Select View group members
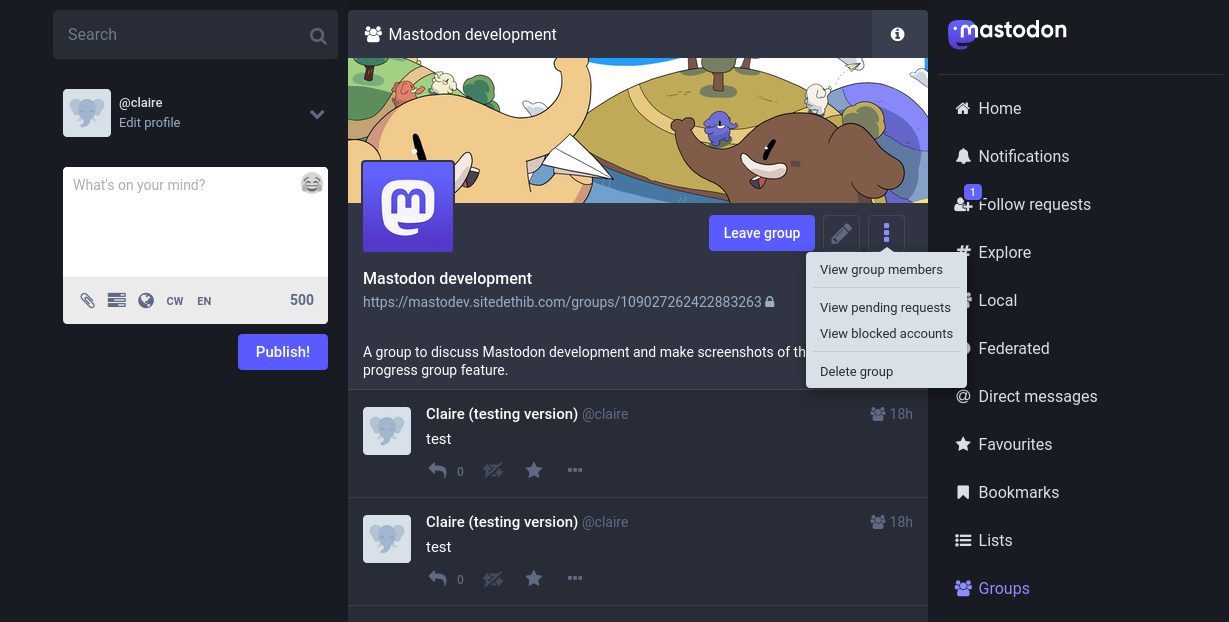The height and width of the screenshot is (622, 1229). [x=881, y=269]
